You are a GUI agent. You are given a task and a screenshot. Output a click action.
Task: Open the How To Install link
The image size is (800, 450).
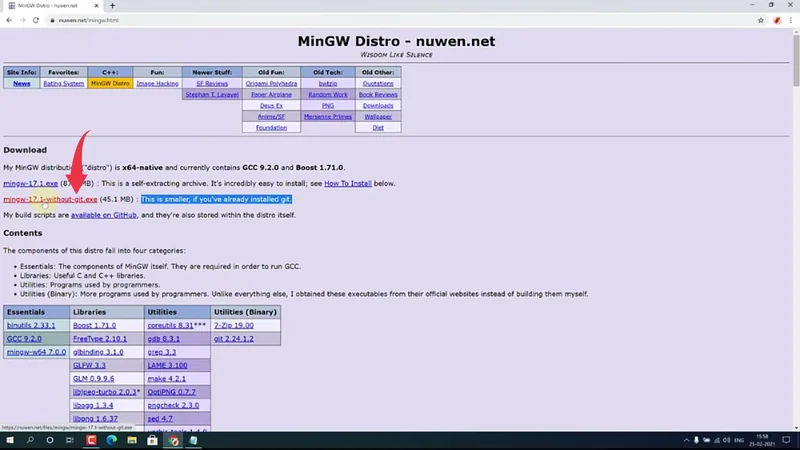[x=348, y=184]
